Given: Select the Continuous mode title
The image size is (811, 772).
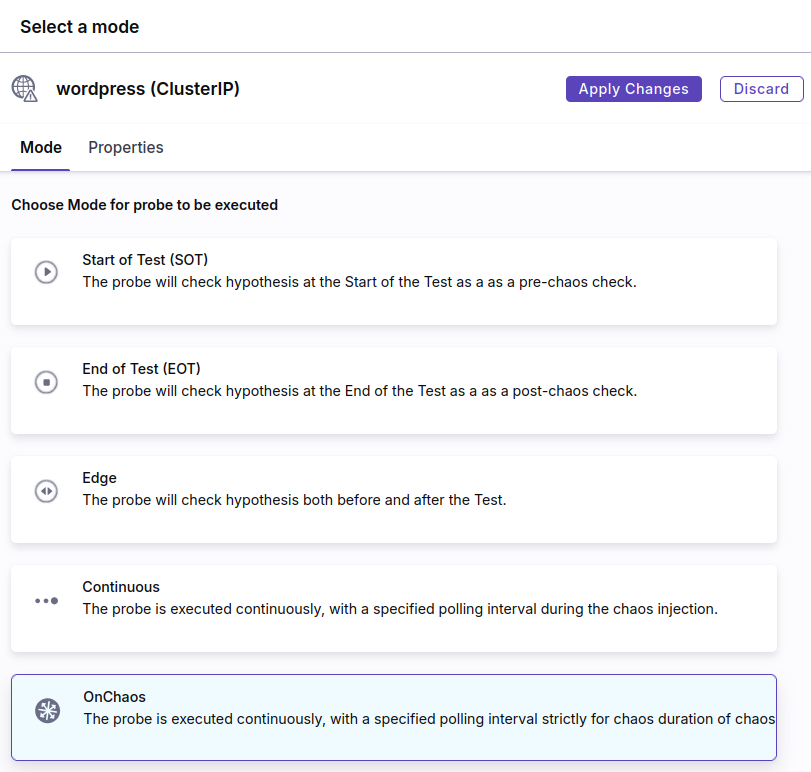Looking at the screenshot, I should pos(121,587).
